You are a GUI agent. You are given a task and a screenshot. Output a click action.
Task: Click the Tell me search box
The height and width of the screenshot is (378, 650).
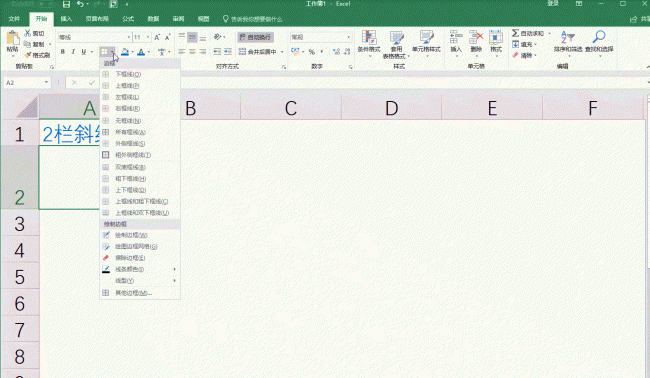253,19
